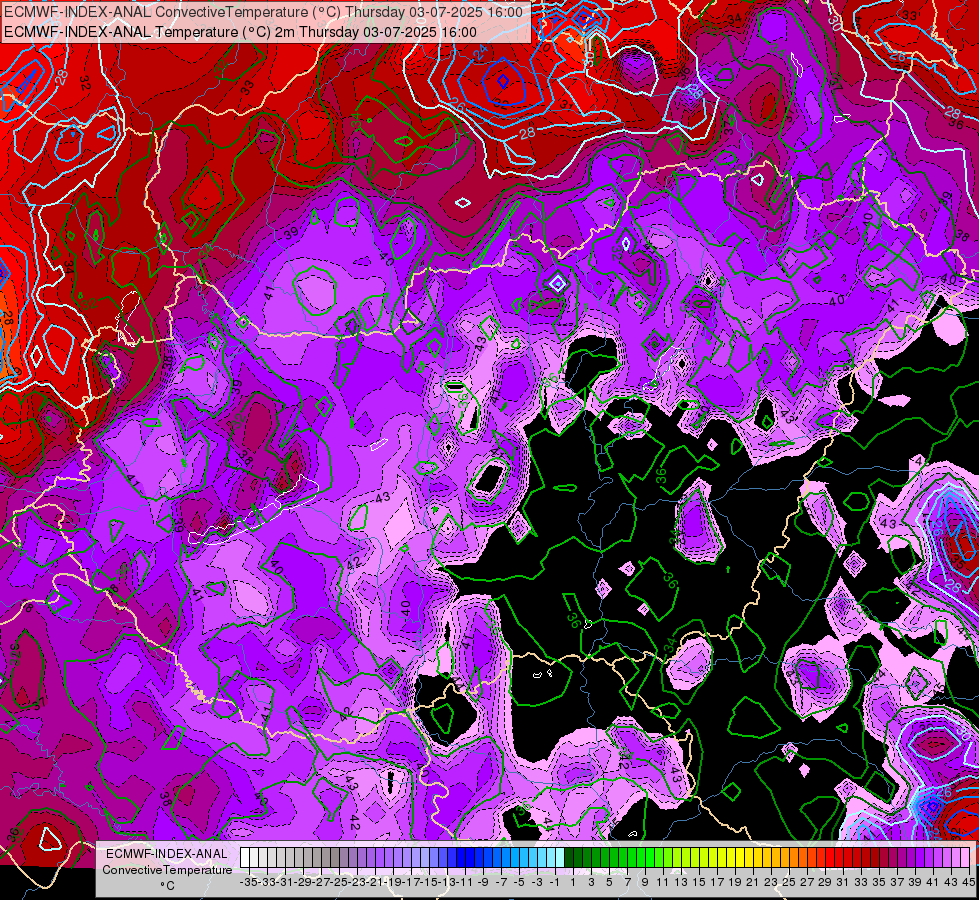Image resolution: width=979 pixels, height=900 pixels.
Task: Click the legend tick label 31
Action: tap(843, 882)
